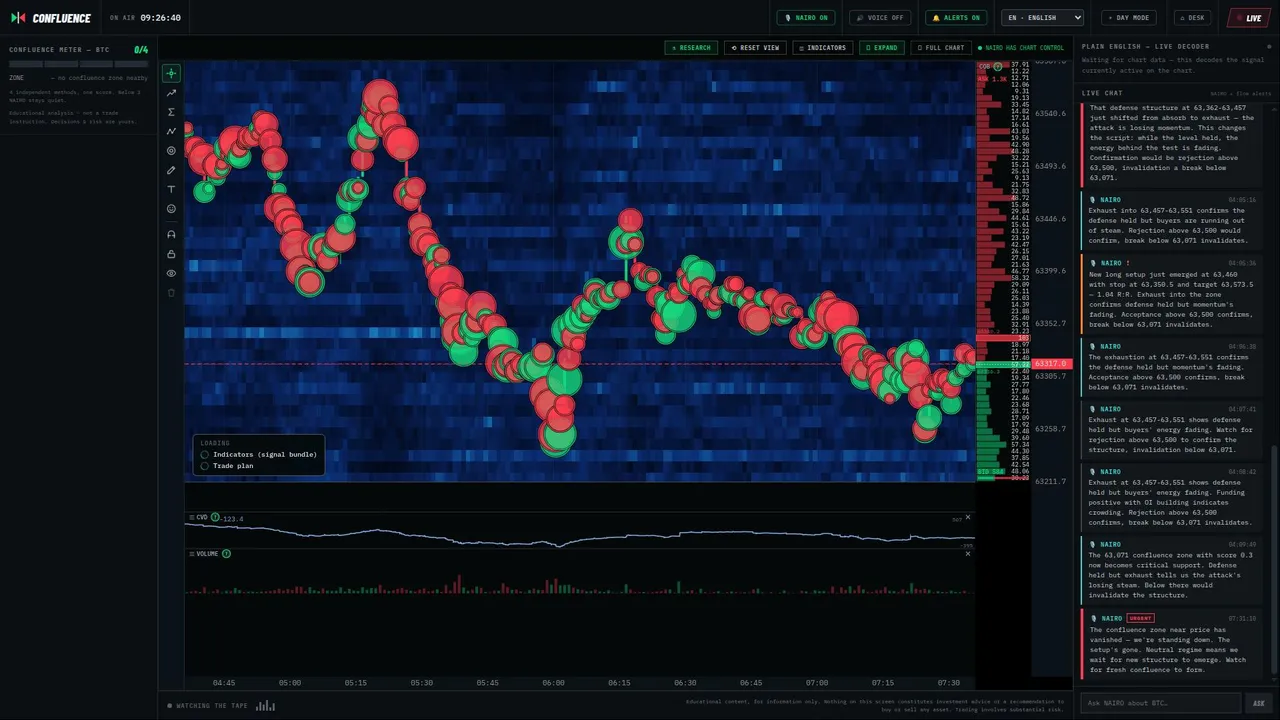Select the trend line drawing tool

pyautogui.click(x=171, y=93)
